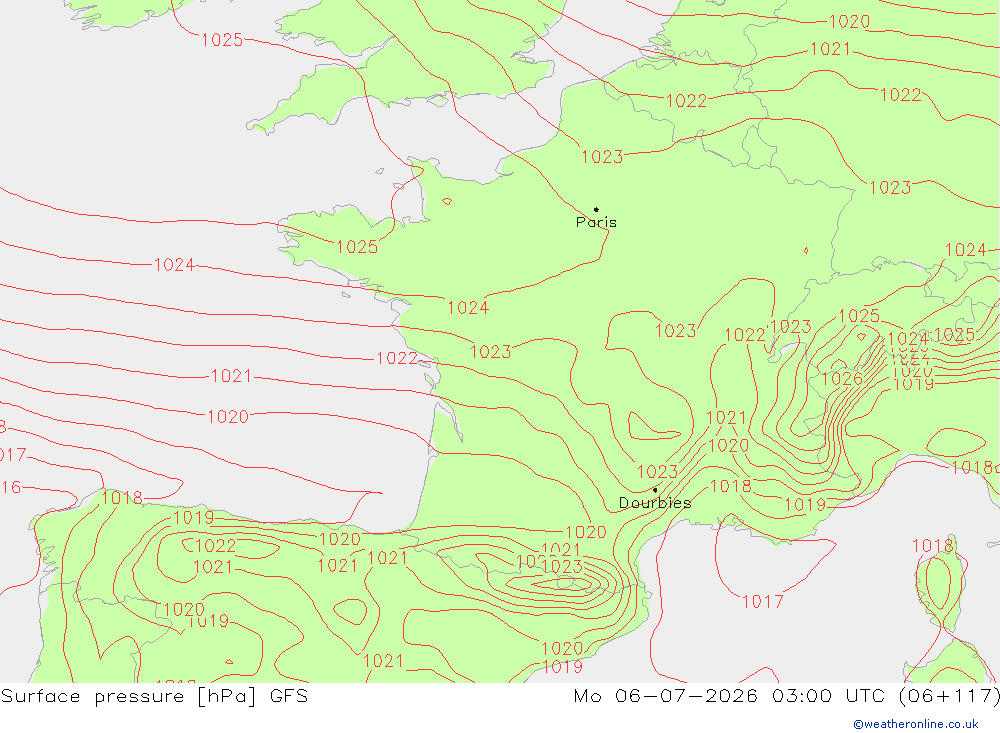Click the black dot marking Dourbies

(x=655, y=490)
